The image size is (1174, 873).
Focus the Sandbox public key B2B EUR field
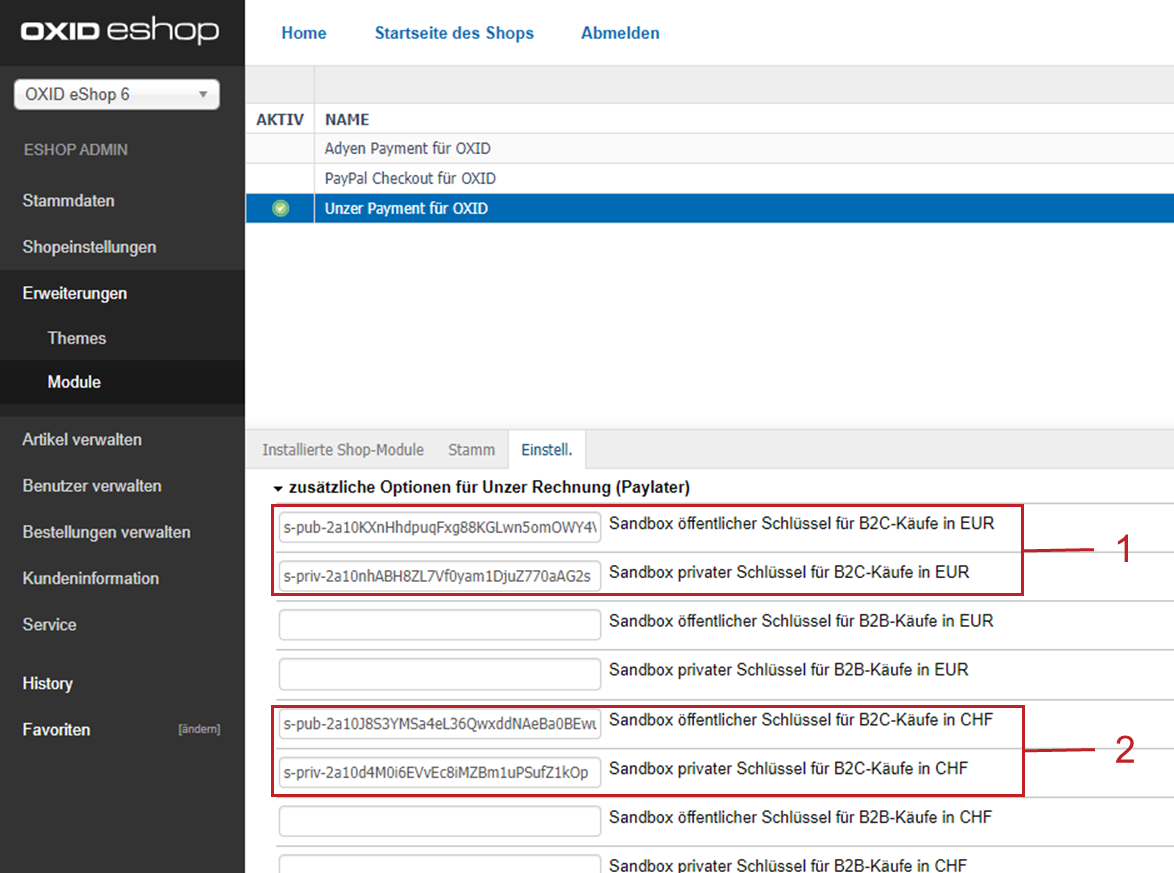tap(440, 624)
